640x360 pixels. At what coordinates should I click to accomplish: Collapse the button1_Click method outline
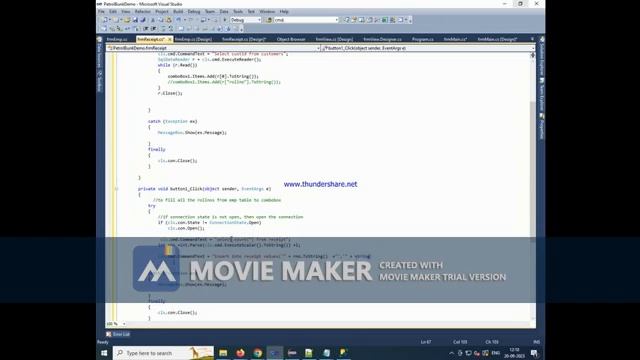(117, 189)
